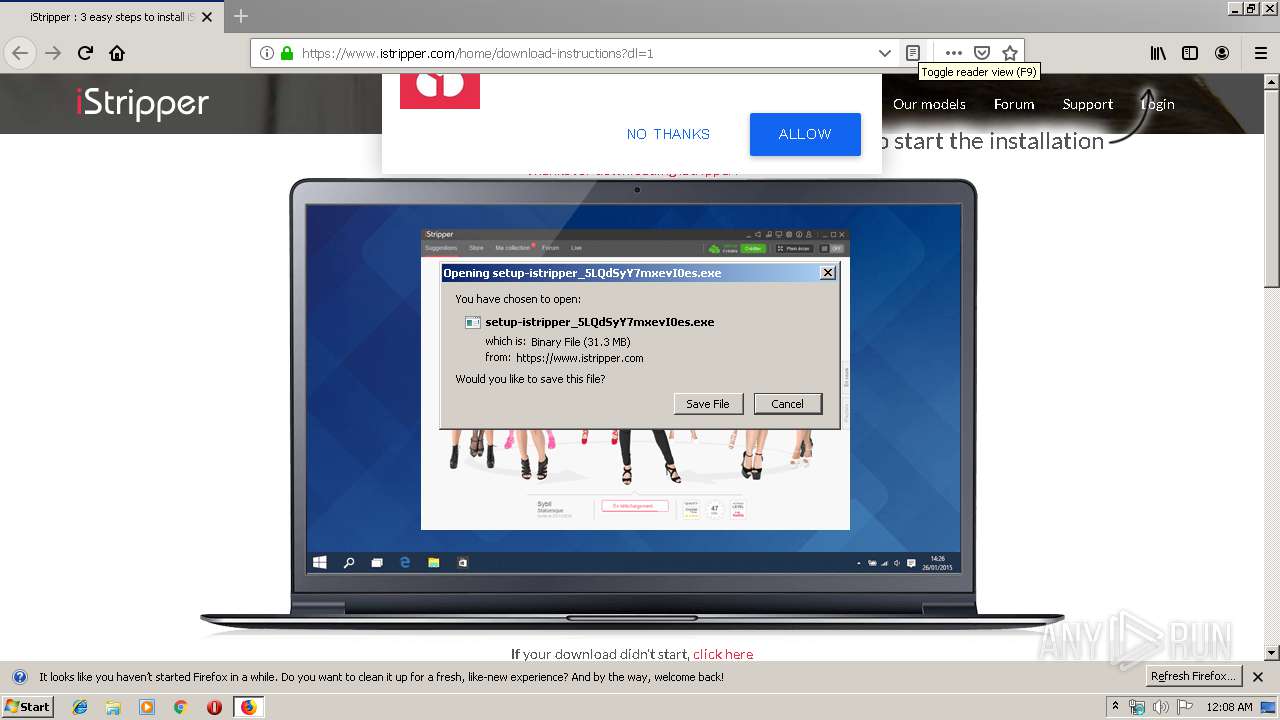
Task: Open Opera icon in taskbar
Action: [214, 706]
